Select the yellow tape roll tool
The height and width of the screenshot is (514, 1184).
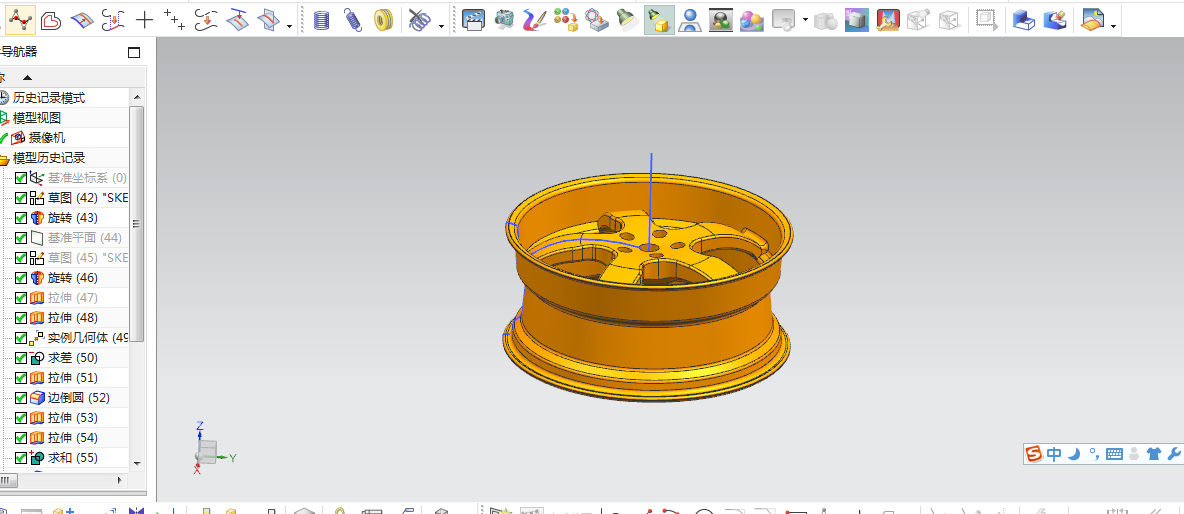384,20
